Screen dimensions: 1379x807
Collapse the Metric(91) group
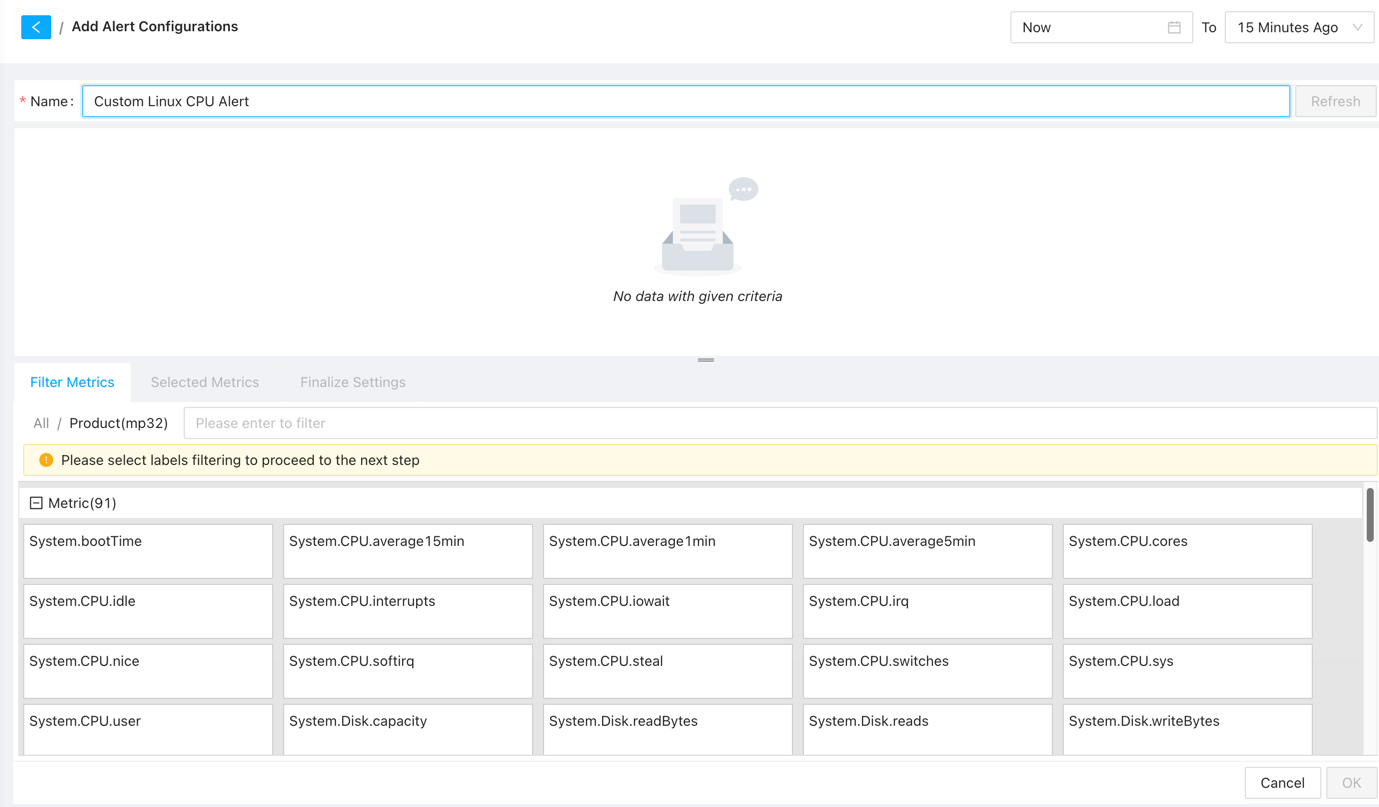[x=36, y=503]
